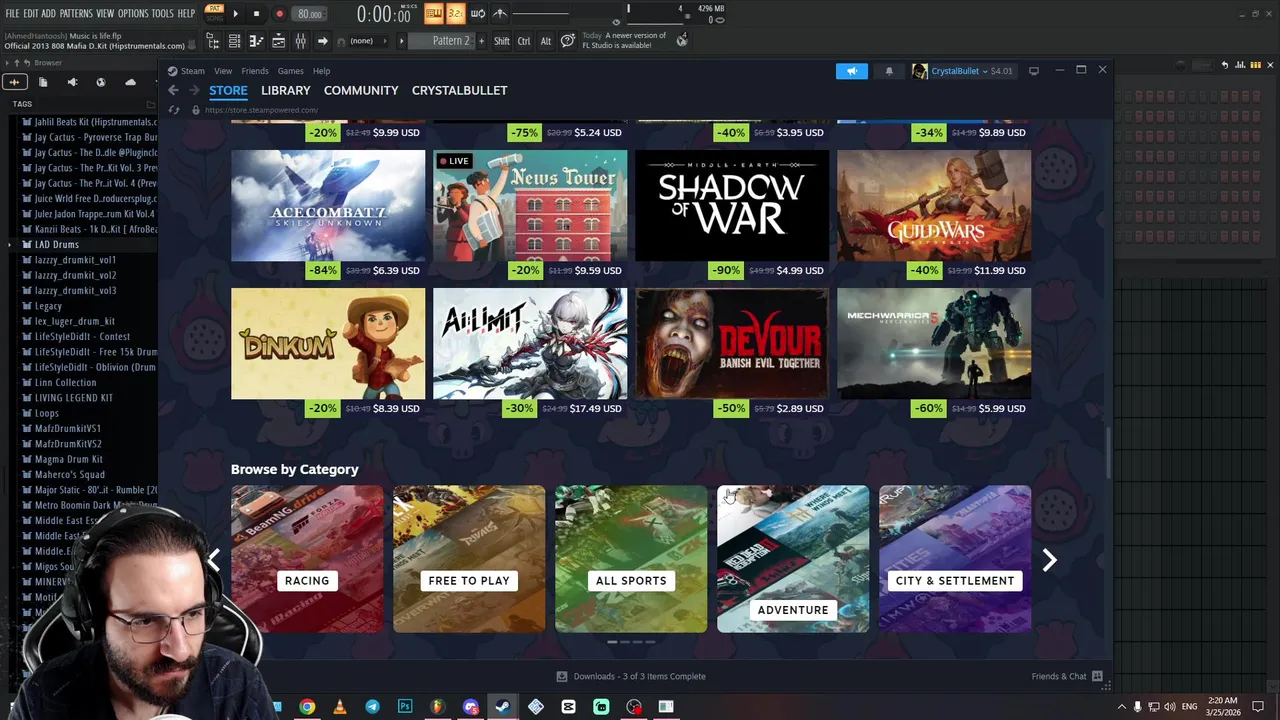Click the store.steampowered.com URL bar
Image resolution: width=1280 pixels, height=720 pixels.
point(261,110)
